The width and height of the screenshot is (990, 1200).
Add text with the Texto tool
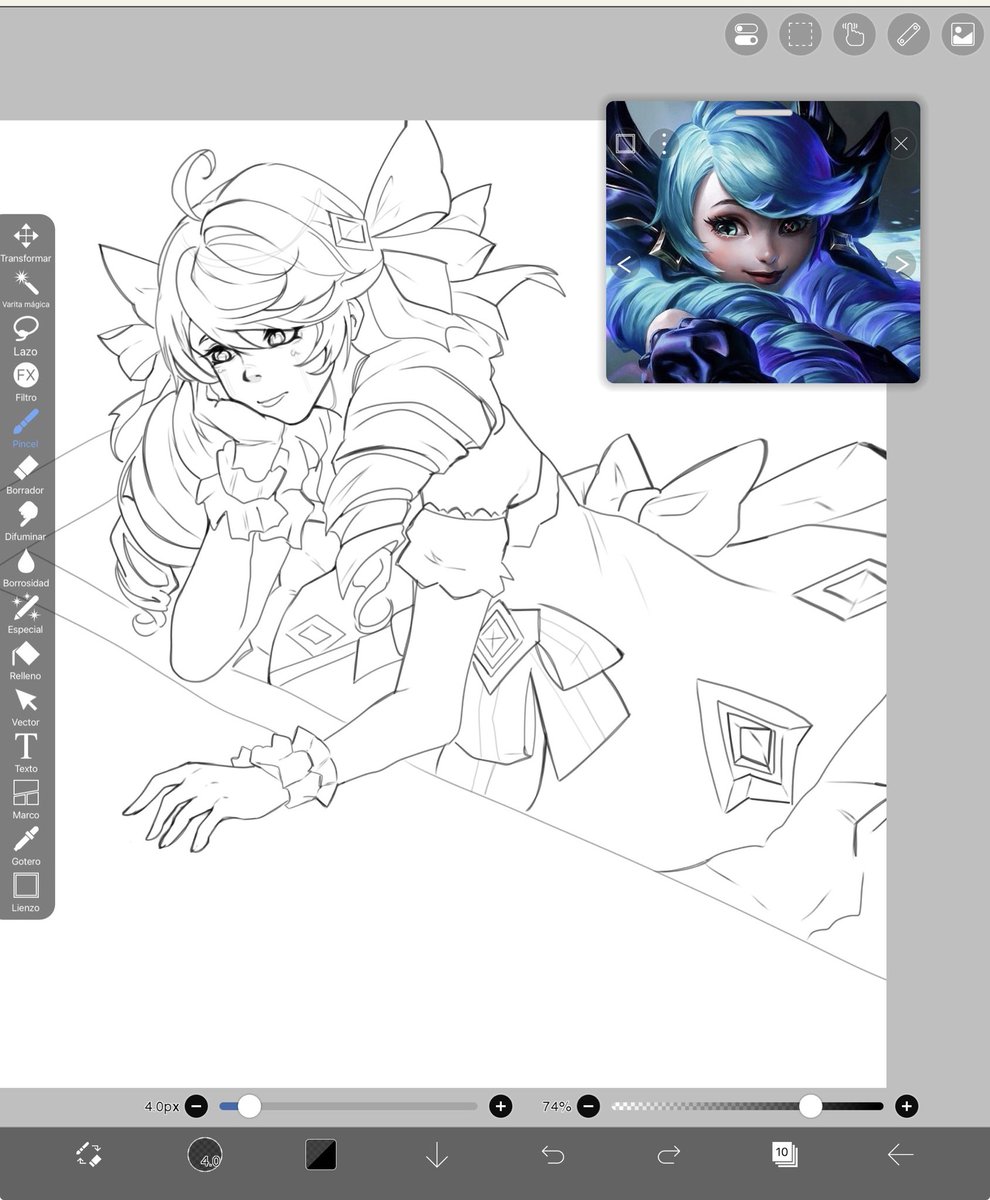tap(26, 753)
